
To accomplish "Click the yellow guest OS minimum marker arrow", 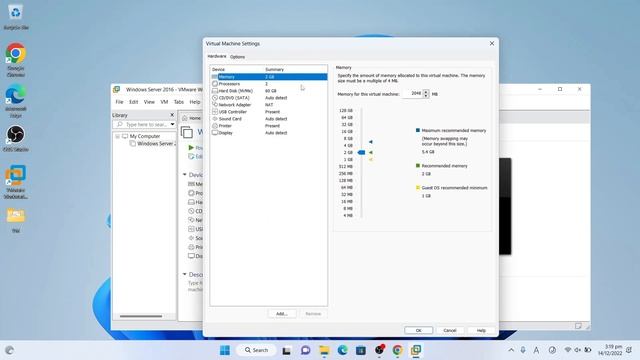I will tap(371, 160).
